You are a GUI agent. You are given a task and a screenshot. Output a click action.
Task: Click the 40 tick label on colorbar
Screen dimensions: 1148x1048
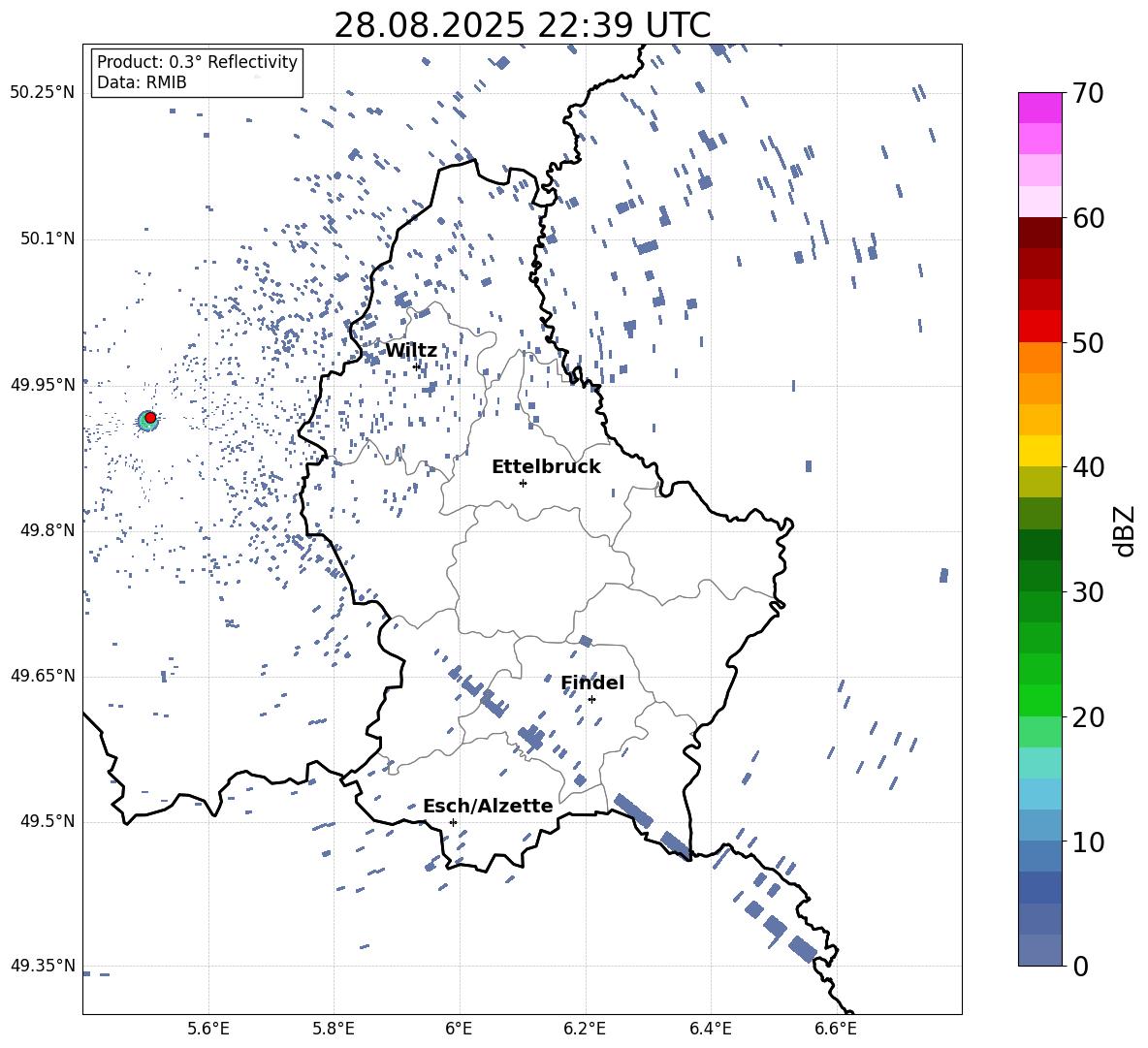coord(1088,467)
